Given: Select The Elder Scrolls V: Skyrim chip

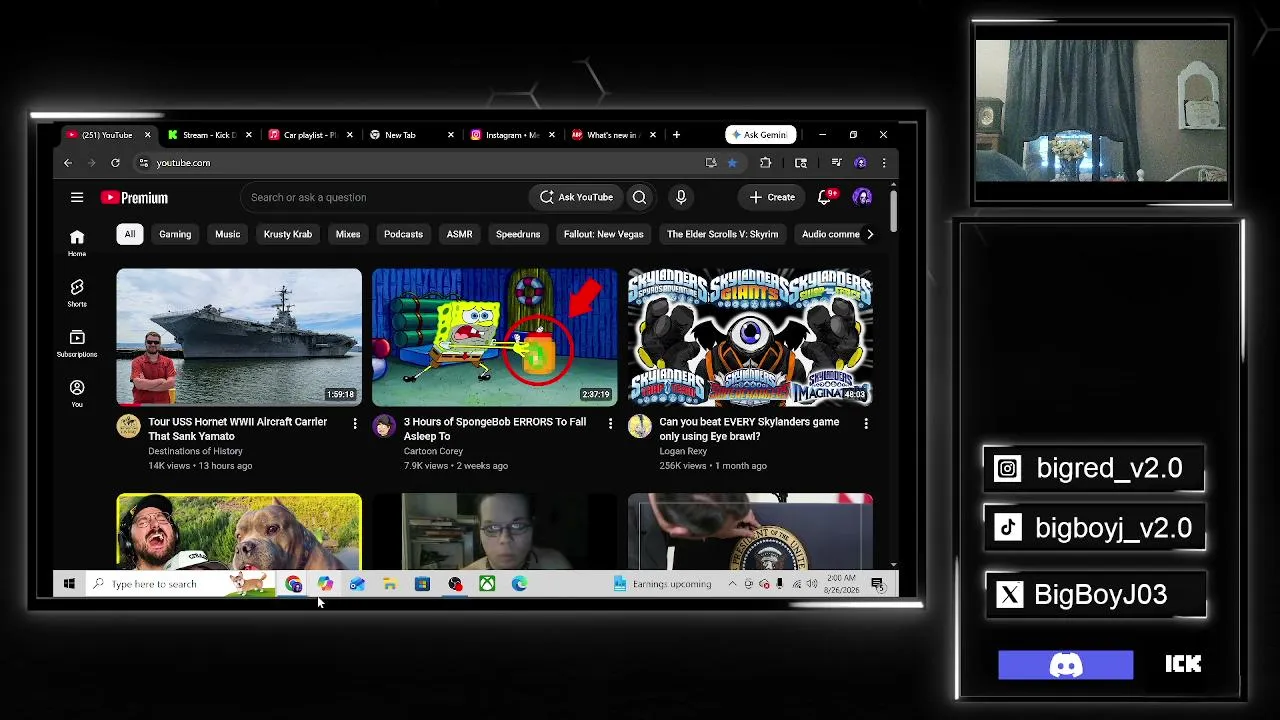Looking at the screenshot, I should point(722,234).
